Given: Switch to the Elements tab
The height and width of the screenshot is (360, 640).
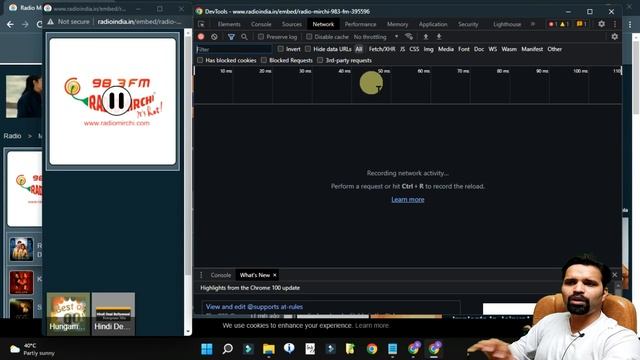Looking at the screenshot, I should (229, 24).
